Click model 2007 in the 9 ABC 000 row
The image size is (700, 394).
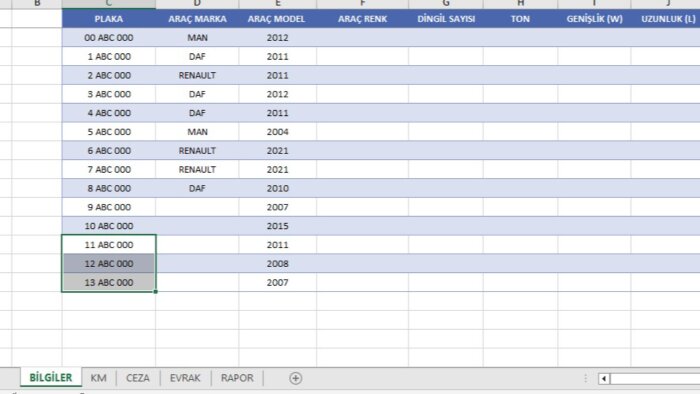click(x=277, y=207)
